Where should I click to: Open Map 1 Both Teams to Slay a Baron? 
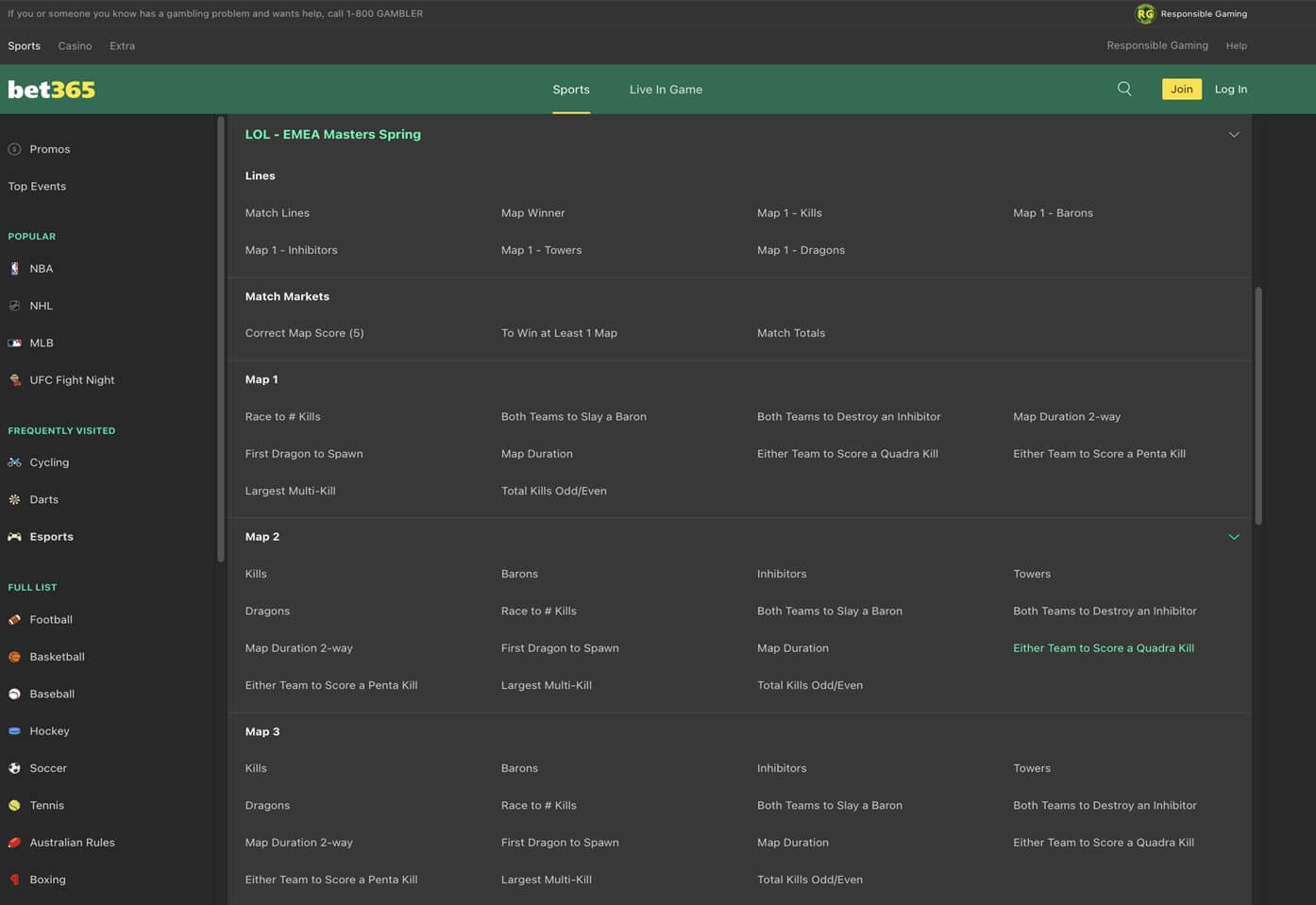574,416
